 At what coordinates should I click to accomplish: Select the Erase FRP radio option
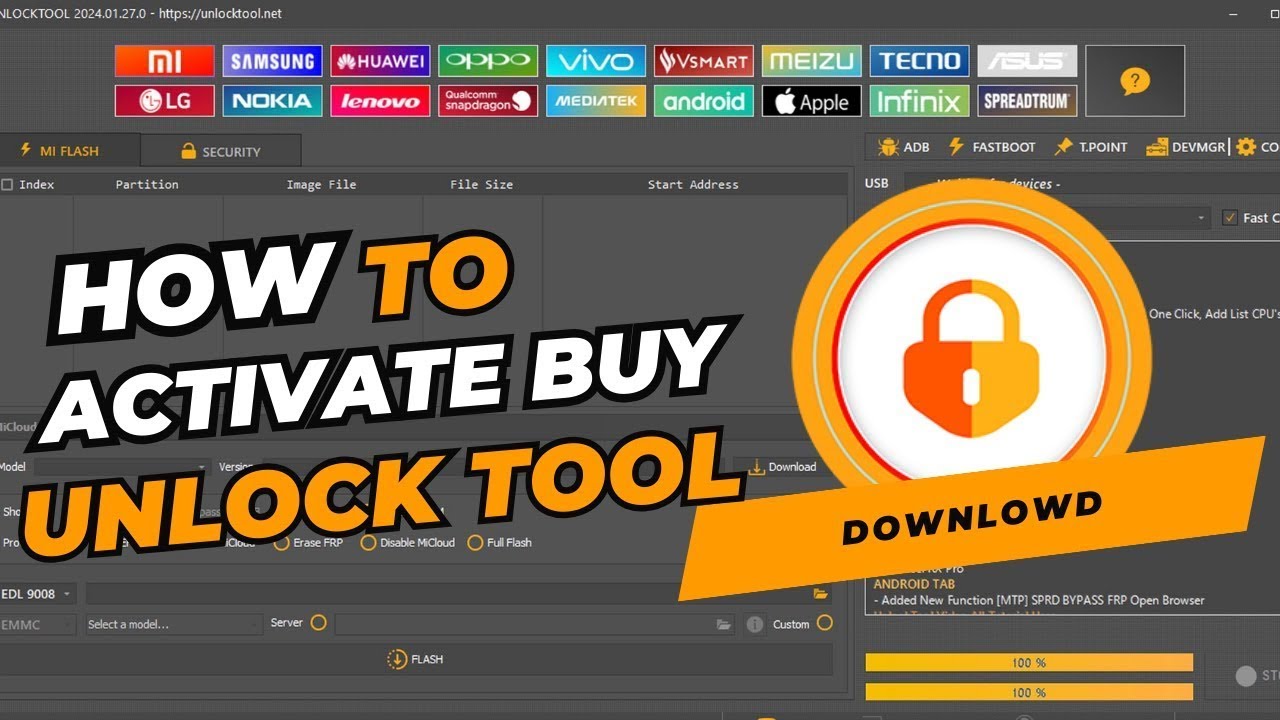click(283, 542)
